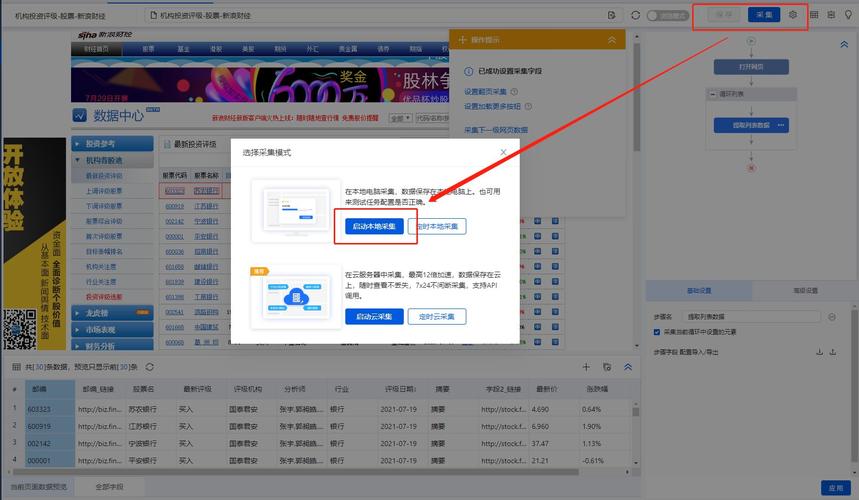Viewport: 859px width, 500px height.
Task: Open the more-options dots on 提取列表数据 step
Action: (x=781, y=125)
